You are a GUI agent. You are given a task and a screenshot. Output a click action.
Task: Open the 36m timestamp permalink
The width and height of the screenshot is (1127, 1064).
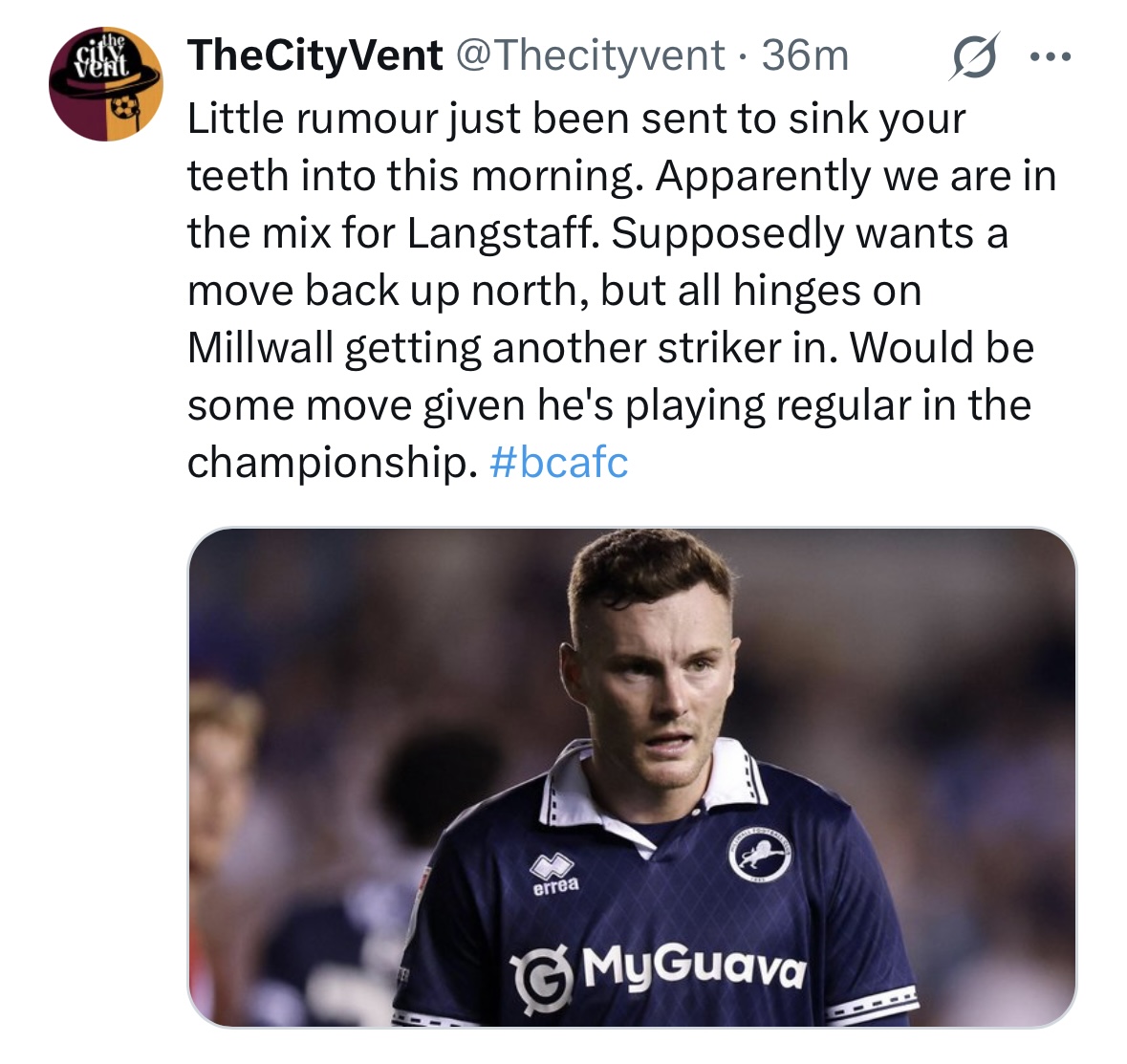[x=805, y=55]
